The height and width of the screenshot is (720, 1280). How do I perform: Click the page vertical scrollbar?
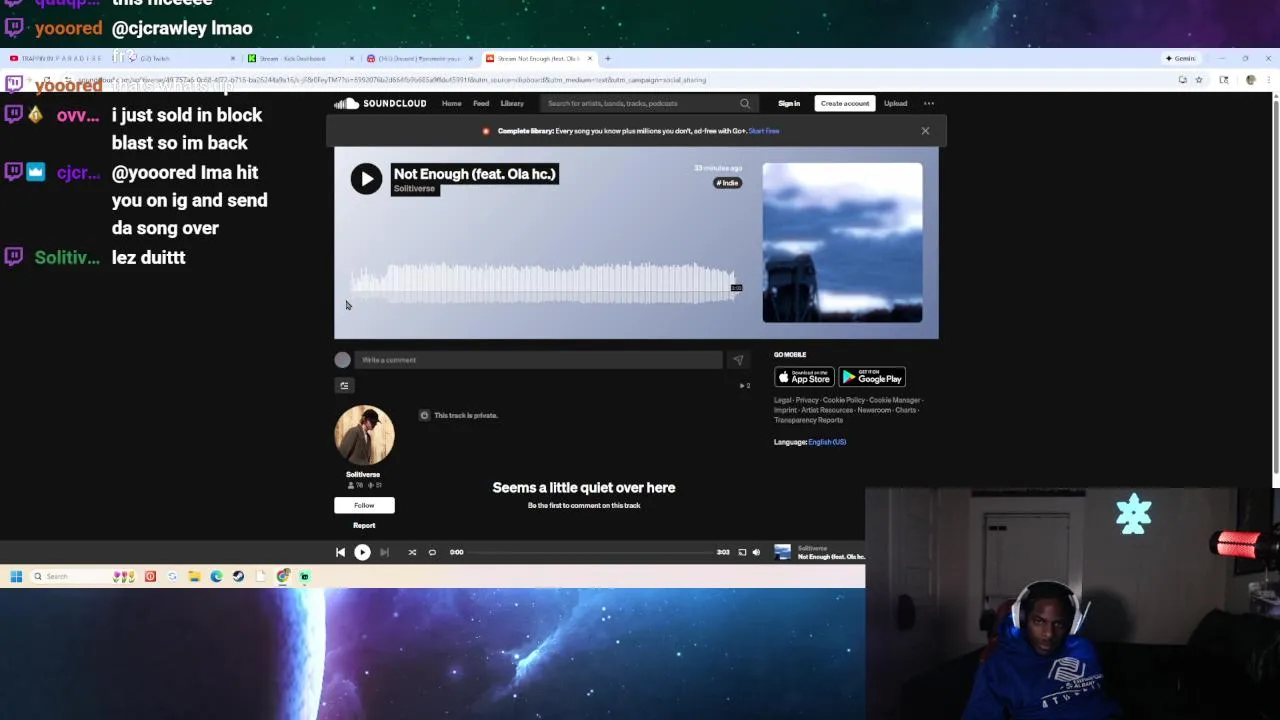1275,284
